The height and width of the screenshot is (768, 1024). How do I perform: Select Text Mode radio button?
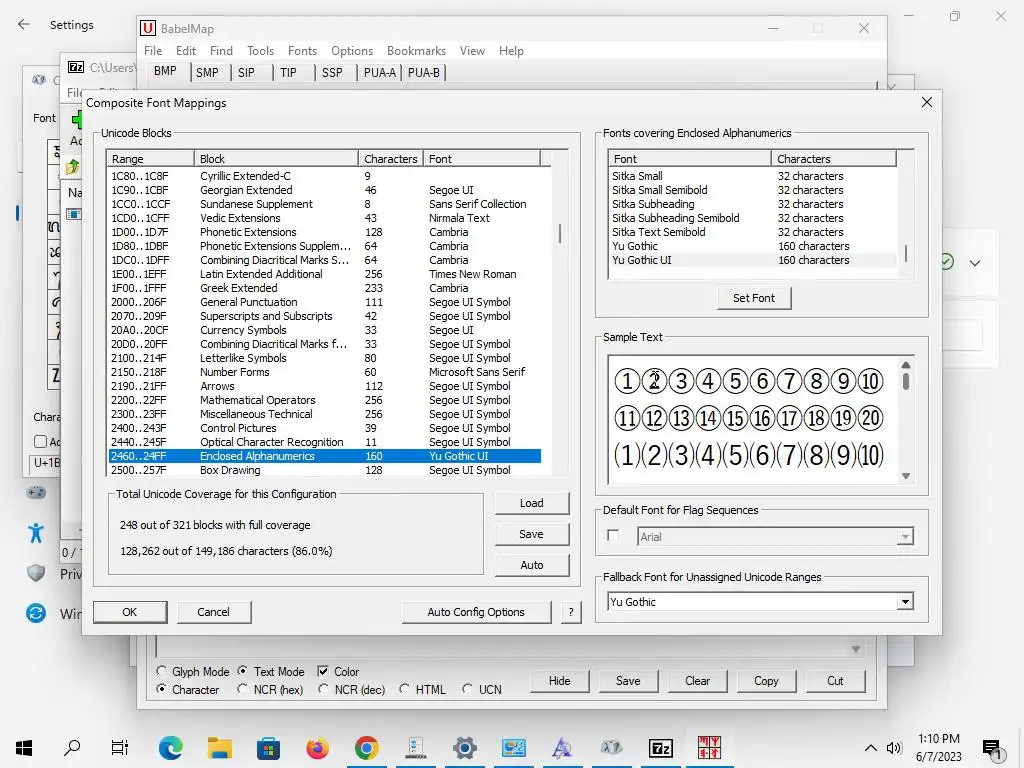click(243, 671)
